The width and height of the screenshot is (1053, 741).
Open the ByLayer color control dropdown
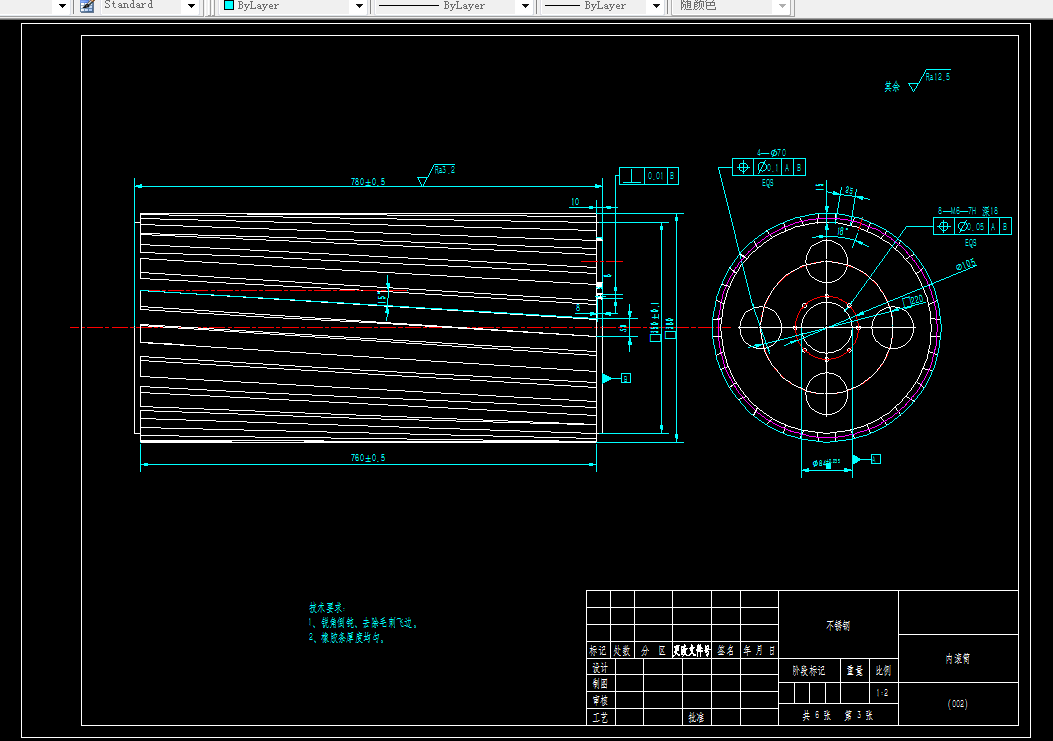coord(359,6)
